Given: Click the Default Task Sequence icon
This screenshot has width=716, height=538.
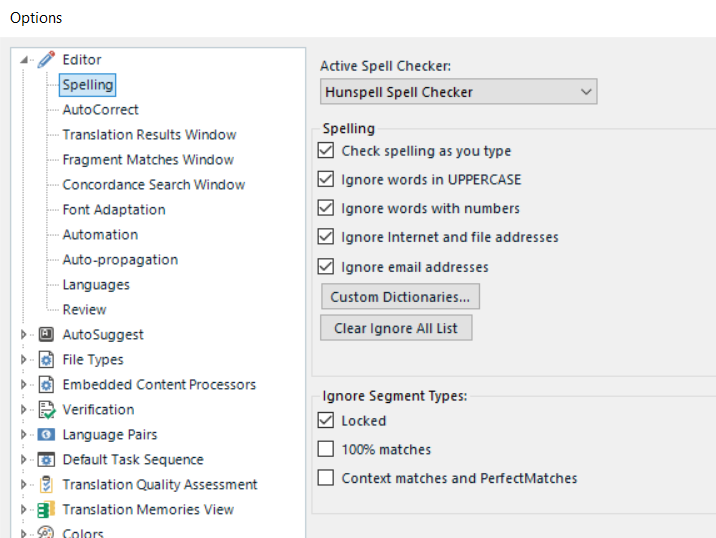Looking at the screenshot, I should (x=46, y=459).
